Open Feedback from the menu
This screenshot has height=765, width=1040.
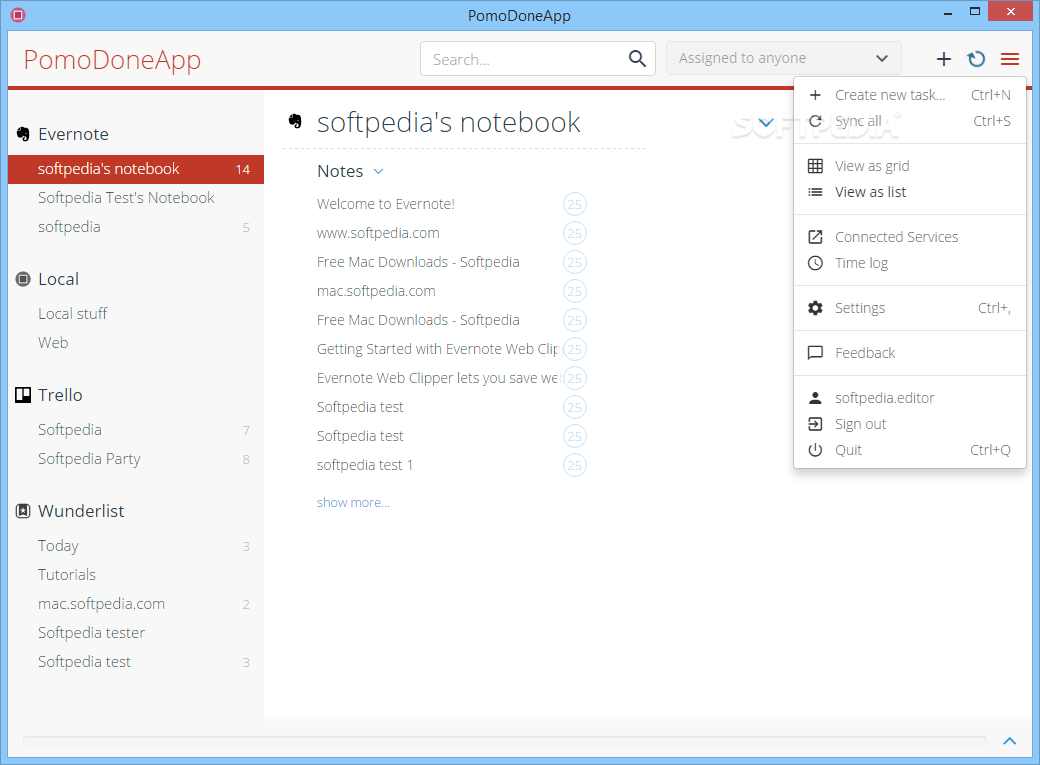(x=910, y=353)
